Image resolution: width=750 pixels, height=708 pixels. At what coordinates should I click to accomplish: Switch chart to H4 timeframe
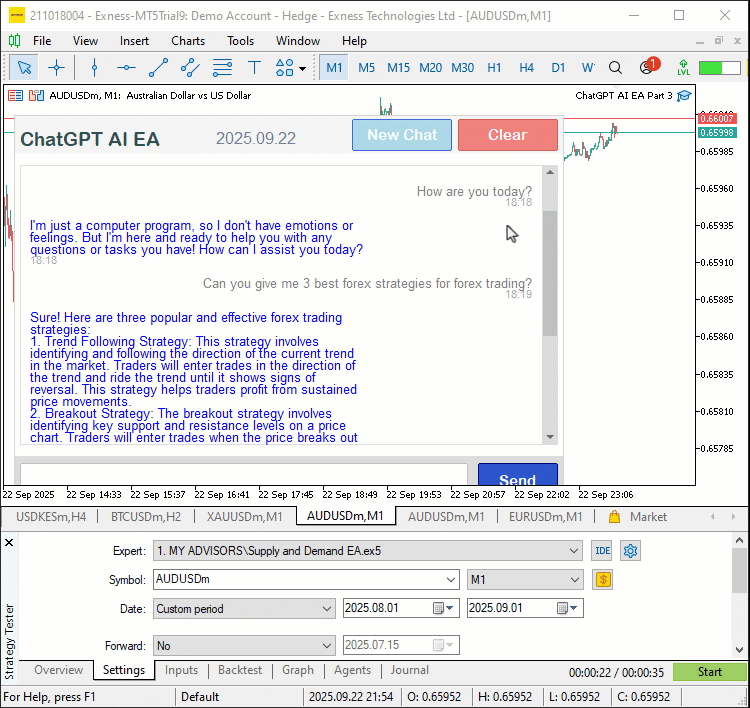click(x=526, y=67)
